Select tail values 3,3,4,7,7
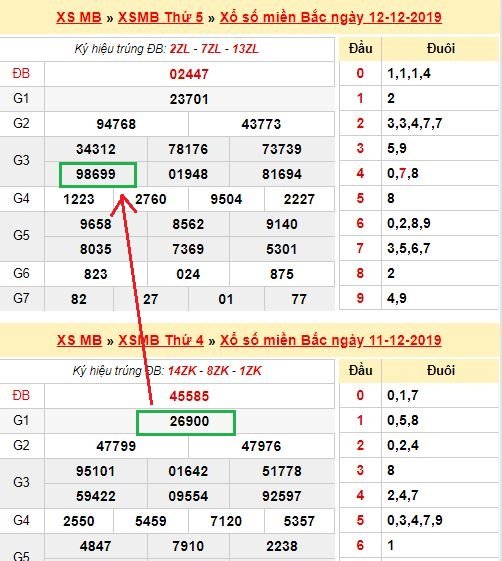Viewport: 502px width, 561px height. pyautogui.click(x=415, y=123)
